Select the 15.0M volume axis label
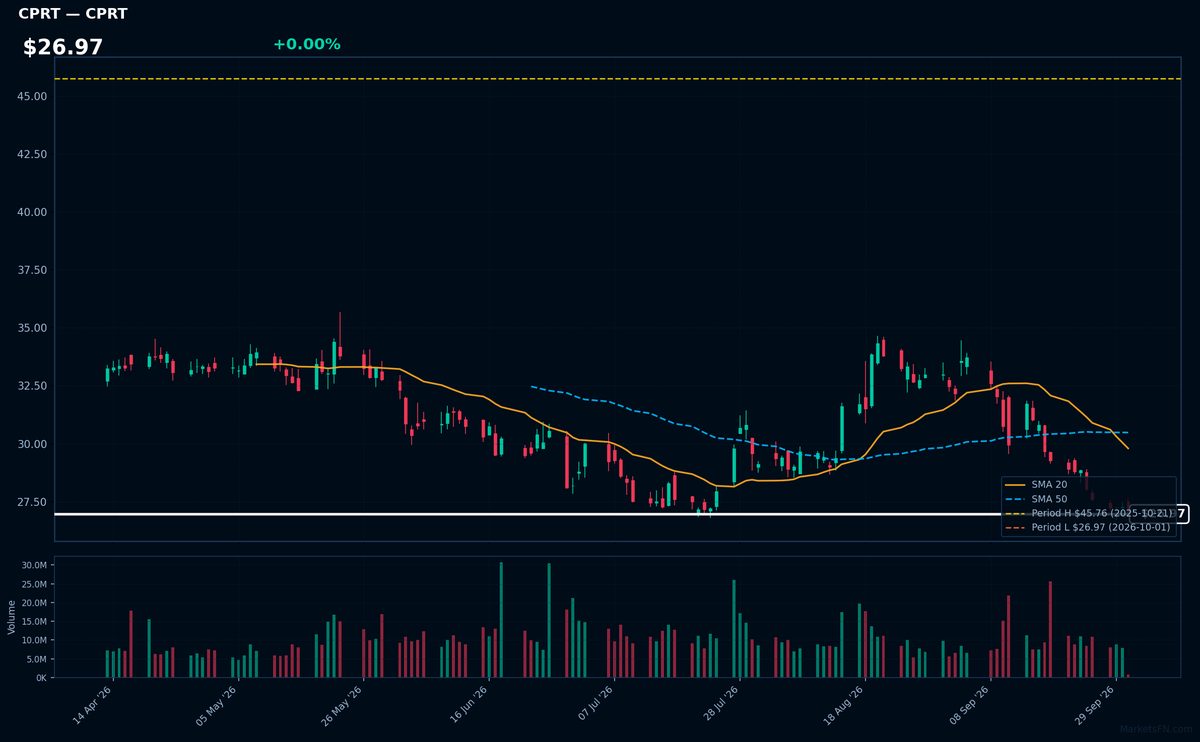The image size is (1200, 742). [x=33, y=621]
